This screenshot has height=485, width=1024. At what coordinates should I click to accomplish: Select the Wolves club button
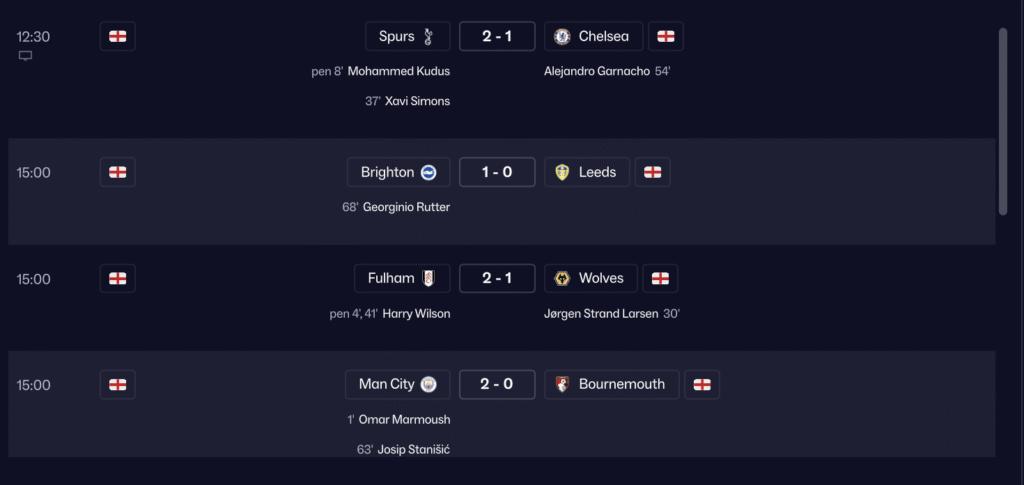click(x=590, y=278)
